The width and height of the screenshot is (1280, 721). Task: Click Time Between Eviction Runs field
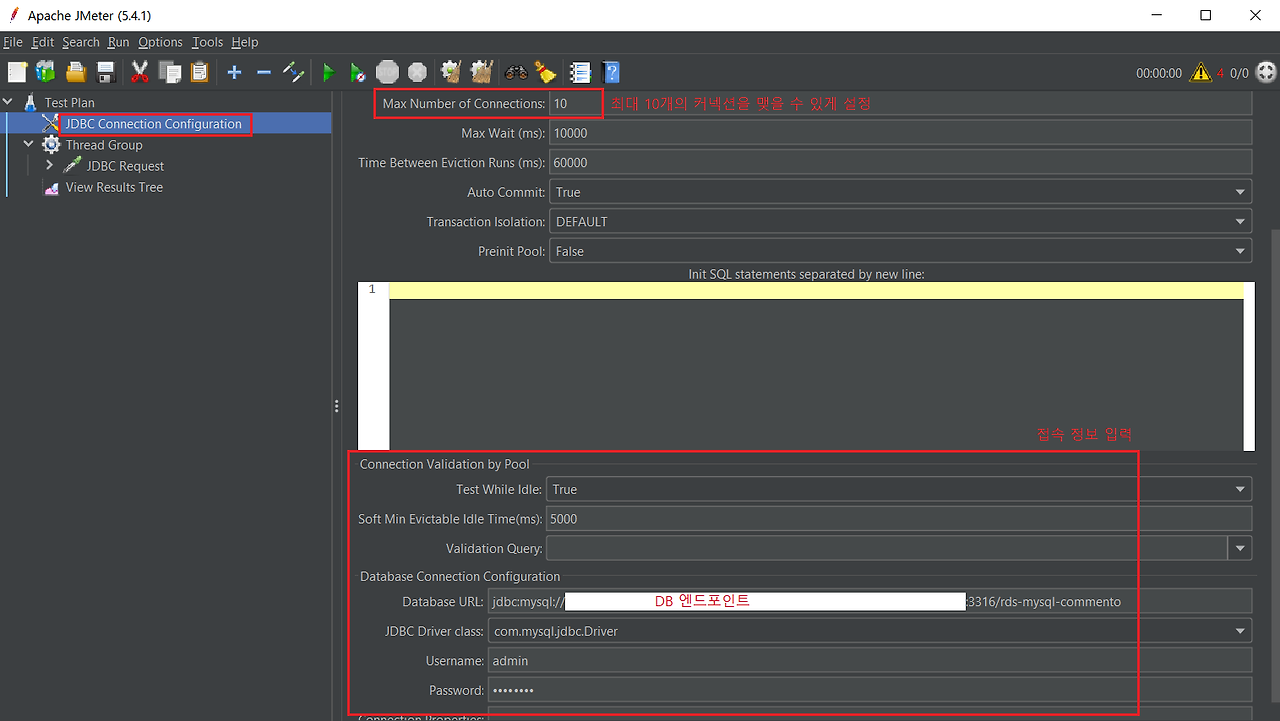(900, 162)
